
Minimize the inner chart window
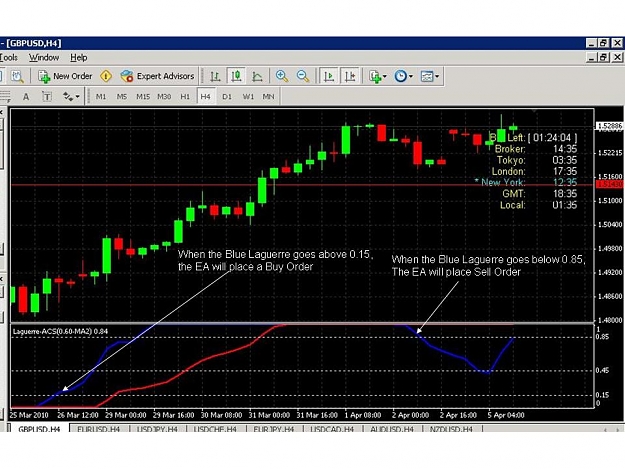pyautogui.click(x=592, y=58)
